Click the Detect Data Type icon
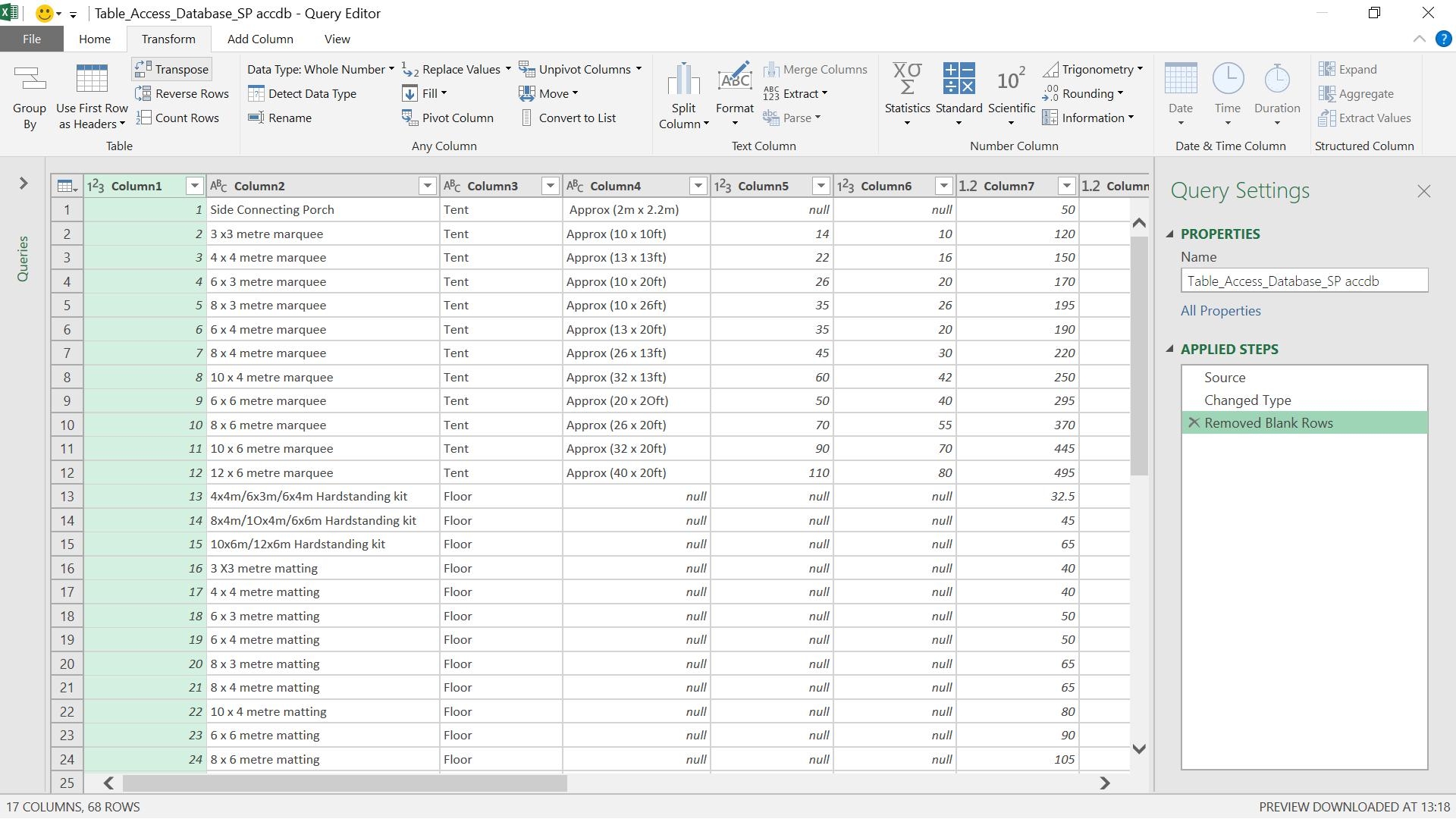 coord(256,93)
